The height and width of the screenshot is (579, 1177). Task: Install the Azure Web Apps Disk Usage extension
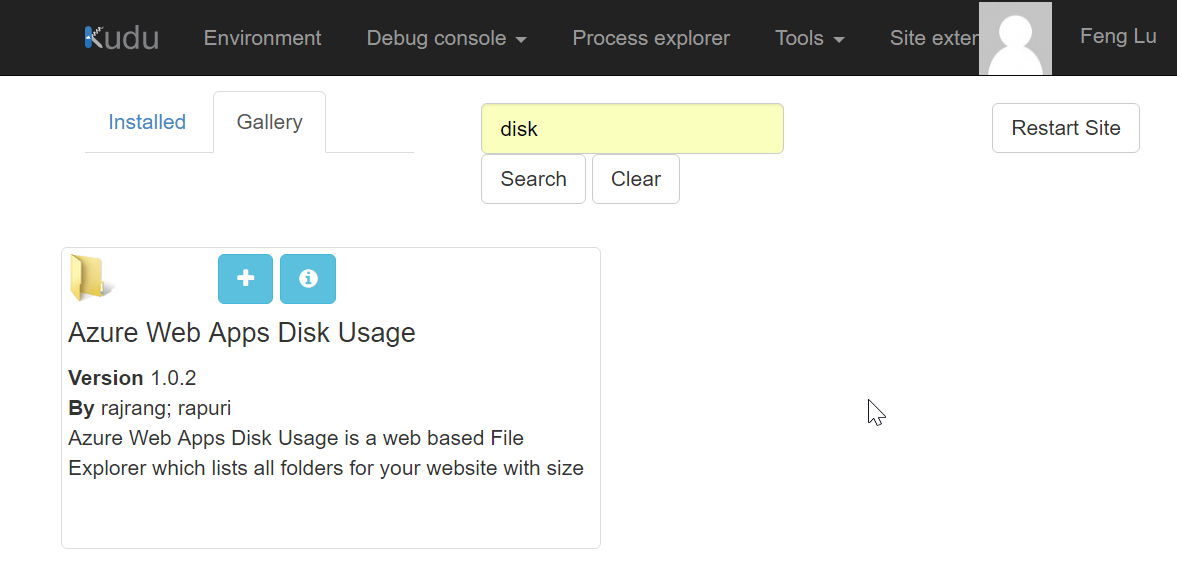(x=245, y=279)
